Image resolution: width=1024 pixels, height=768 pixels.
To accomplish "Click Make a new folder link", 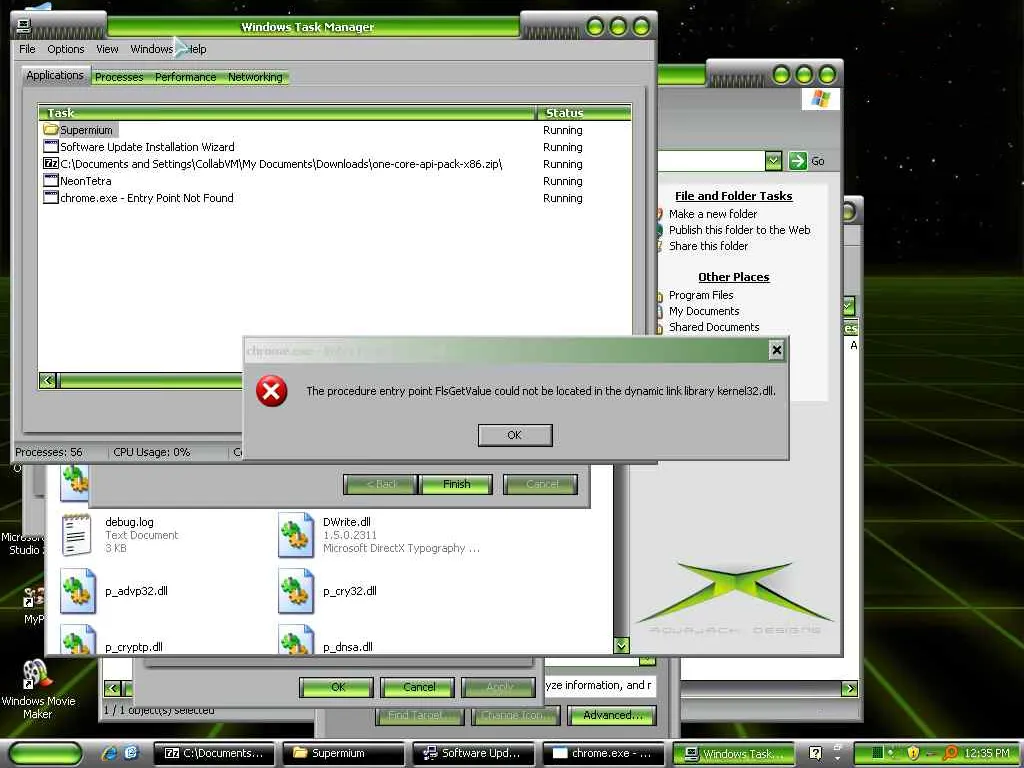I will [712, 214].
